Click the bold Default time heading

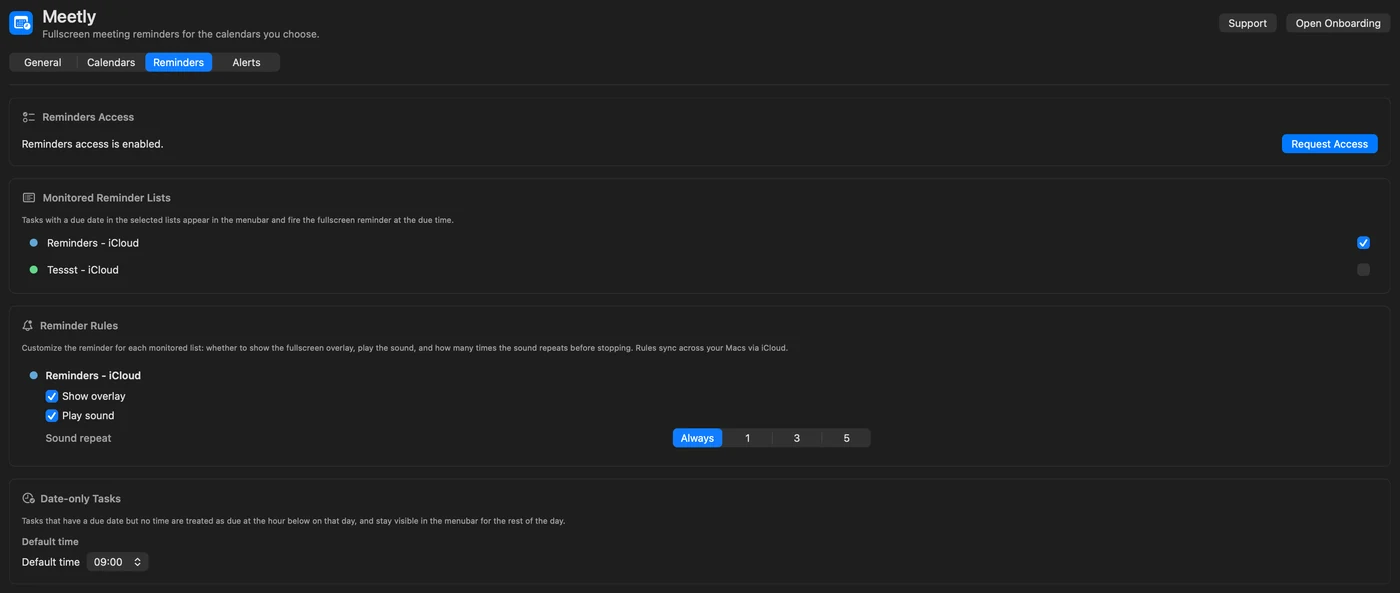(50, 542)
